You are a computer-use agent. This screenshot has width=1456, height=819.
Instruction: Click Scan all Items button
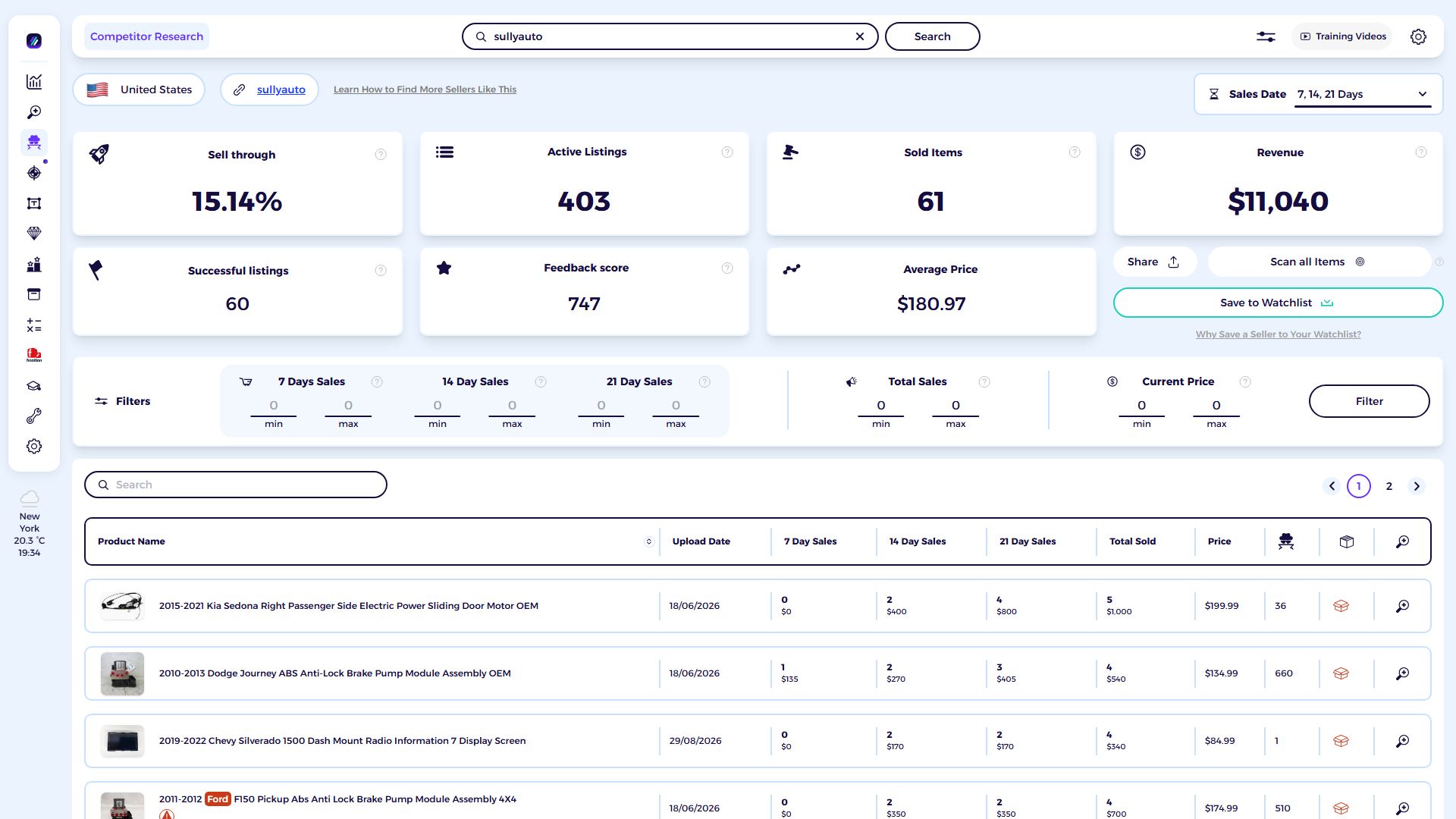coord(1319,262)
